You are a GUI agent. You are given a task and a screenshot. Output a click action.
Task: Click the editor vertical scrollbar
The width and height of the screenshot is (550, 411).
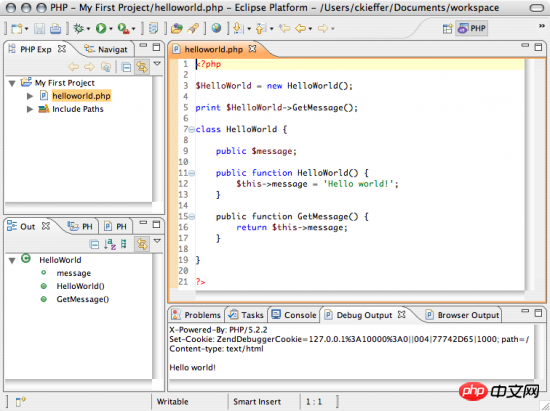(529, 175)
